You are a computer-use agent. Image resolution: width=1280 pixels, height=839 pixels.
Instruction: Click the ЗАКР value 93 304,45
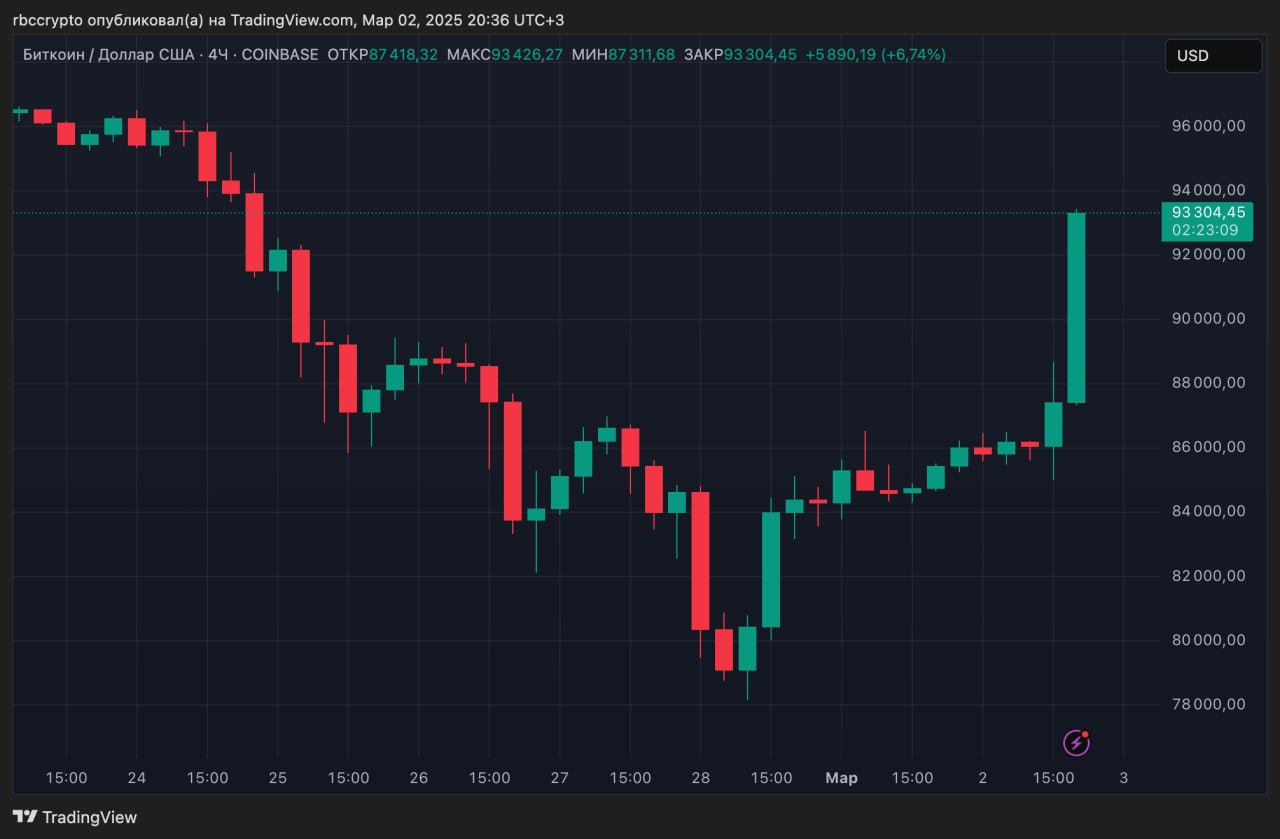click(x=761, y=55)
